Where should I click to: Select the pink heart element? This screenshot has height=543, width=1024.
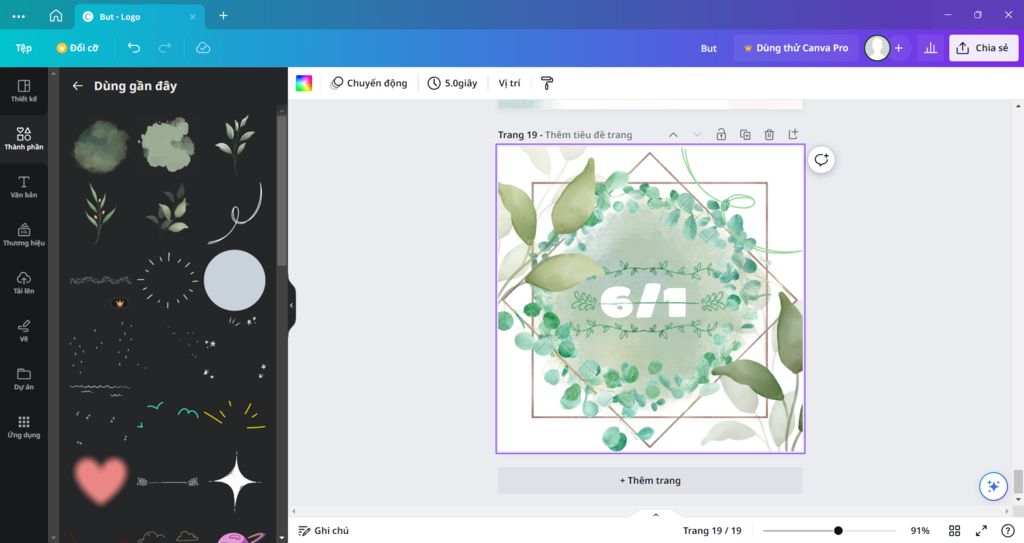100,481
